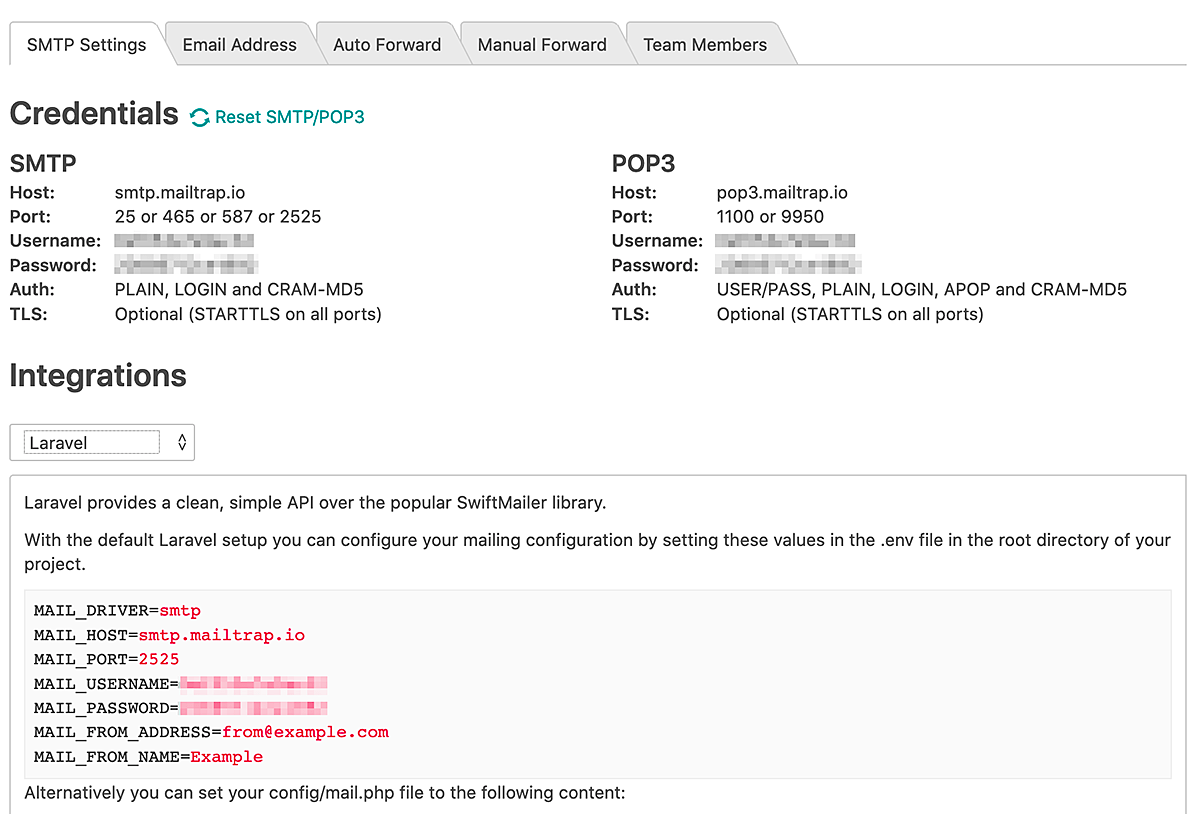Viewport: 1200px width, 814px height.
Task: Click the MAIL_FROM_NAME=Example code line
Action: point(148,757)
